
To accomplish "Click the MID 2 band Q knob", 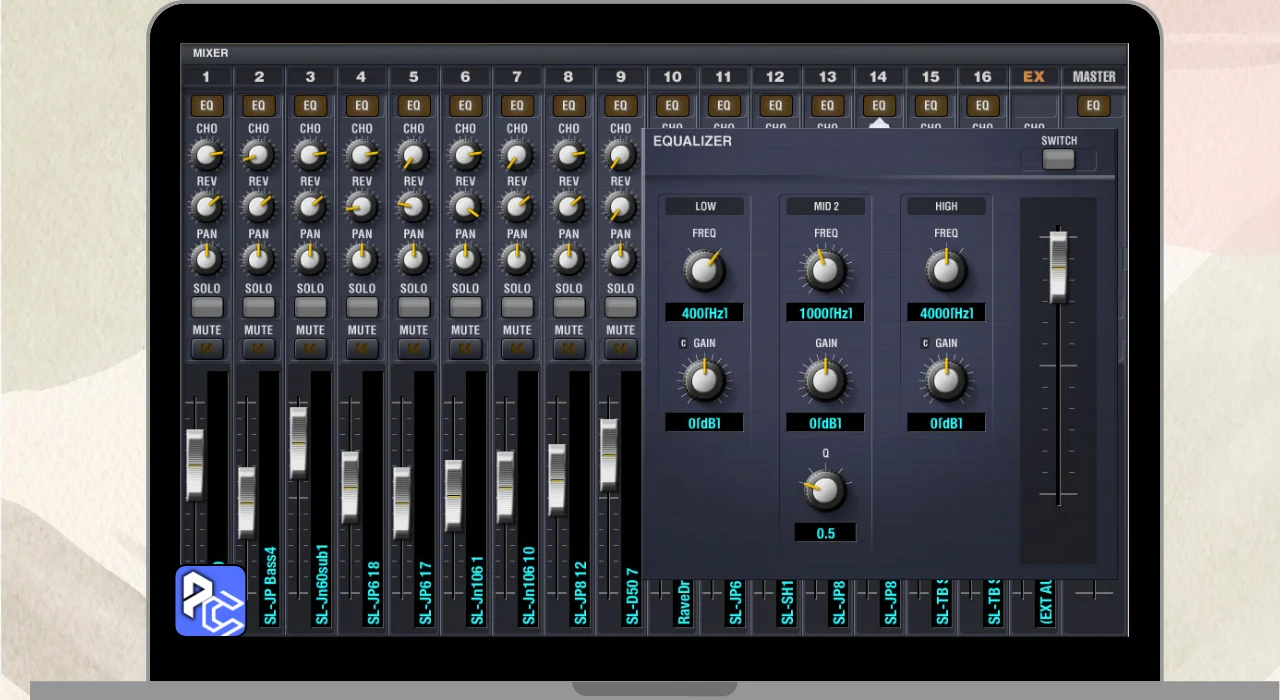I will click(x=825, y=490).
